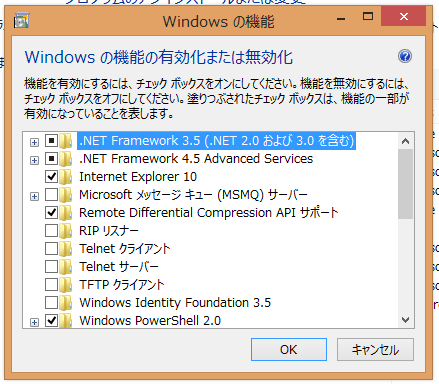The image size is (439, 384).
Task: Enable the Telnet クライアント checkbox
Action: (x=51, y=249)
